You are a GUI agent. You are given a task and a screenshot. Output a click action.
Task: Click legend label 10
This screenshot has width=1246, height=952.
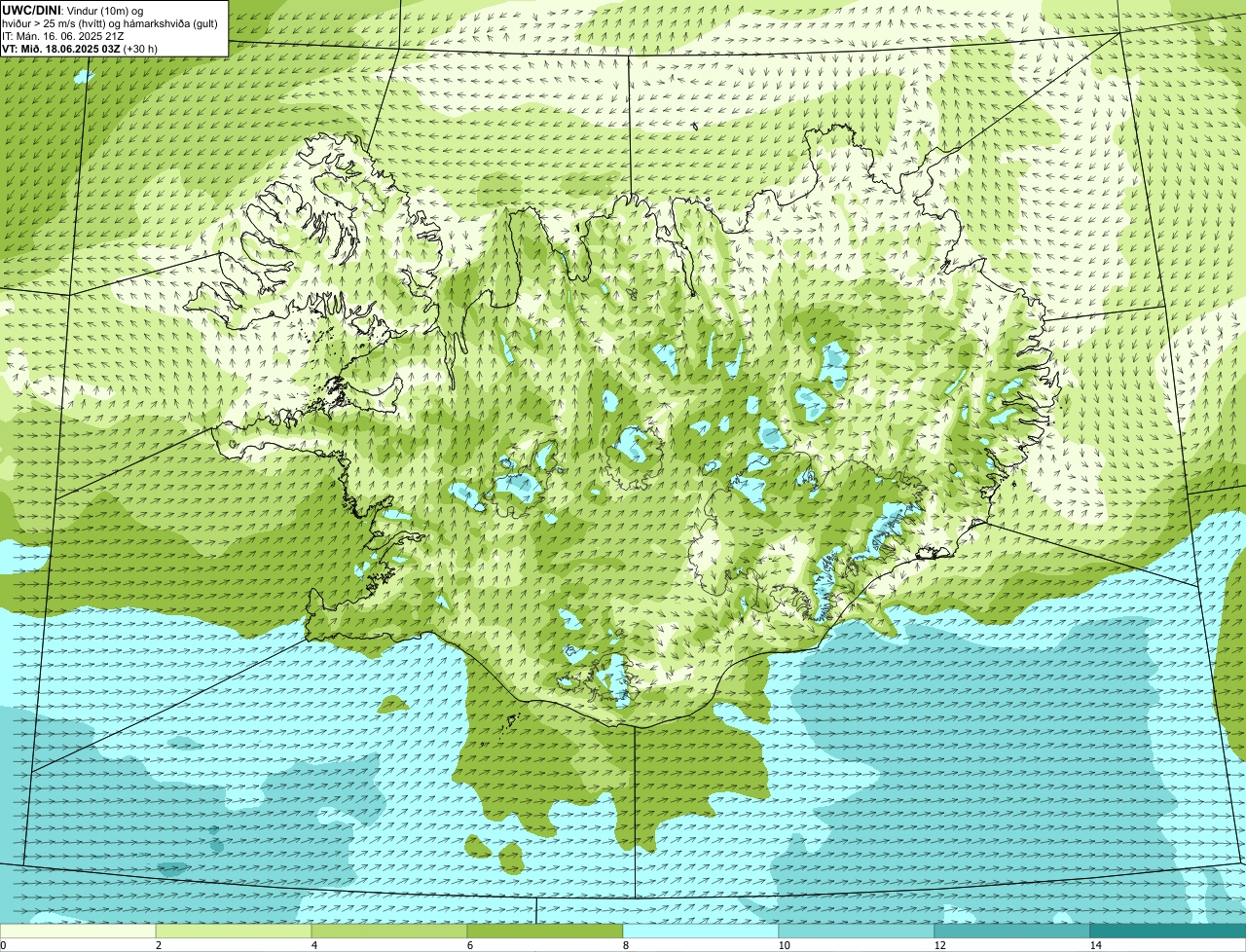(x=784, y=945)
